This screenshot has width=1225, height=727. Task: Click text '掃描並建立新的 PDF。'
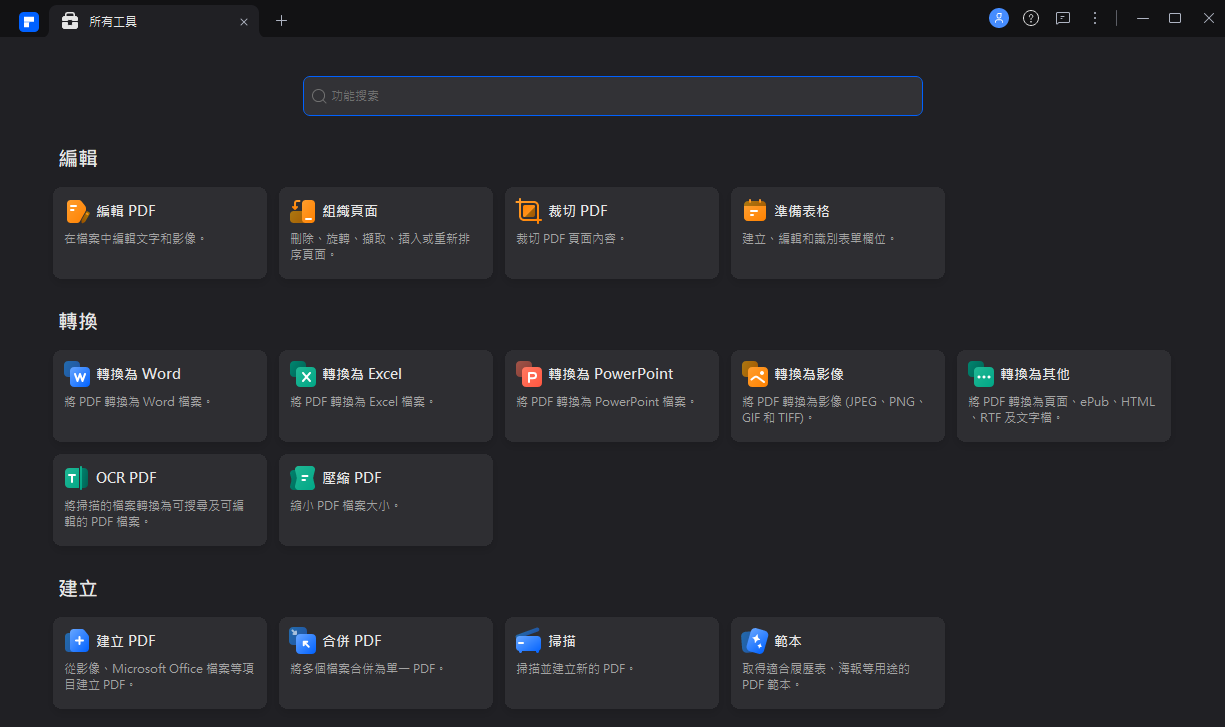(576, 669)
